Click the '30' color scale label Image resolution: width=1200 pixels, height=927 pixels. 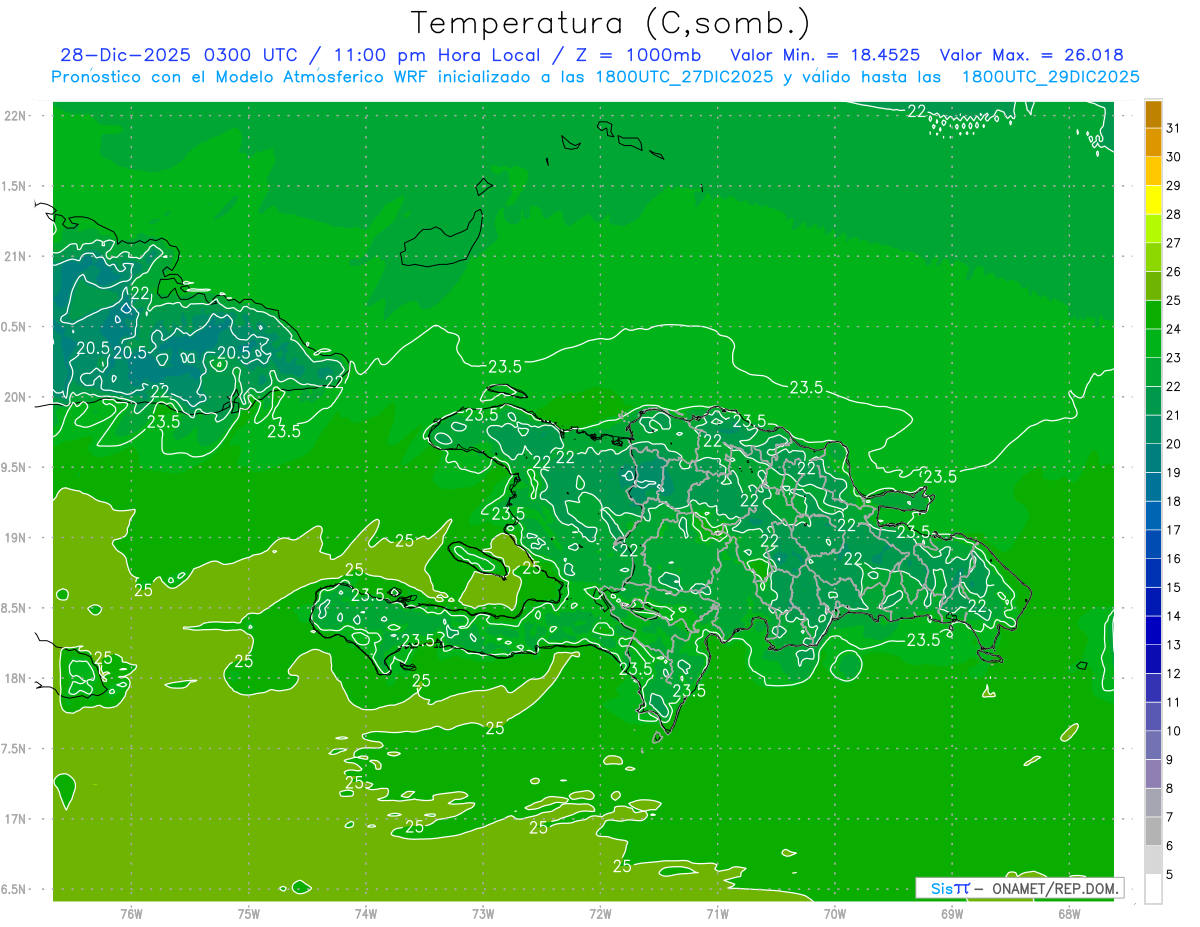tap(1173, 157)
